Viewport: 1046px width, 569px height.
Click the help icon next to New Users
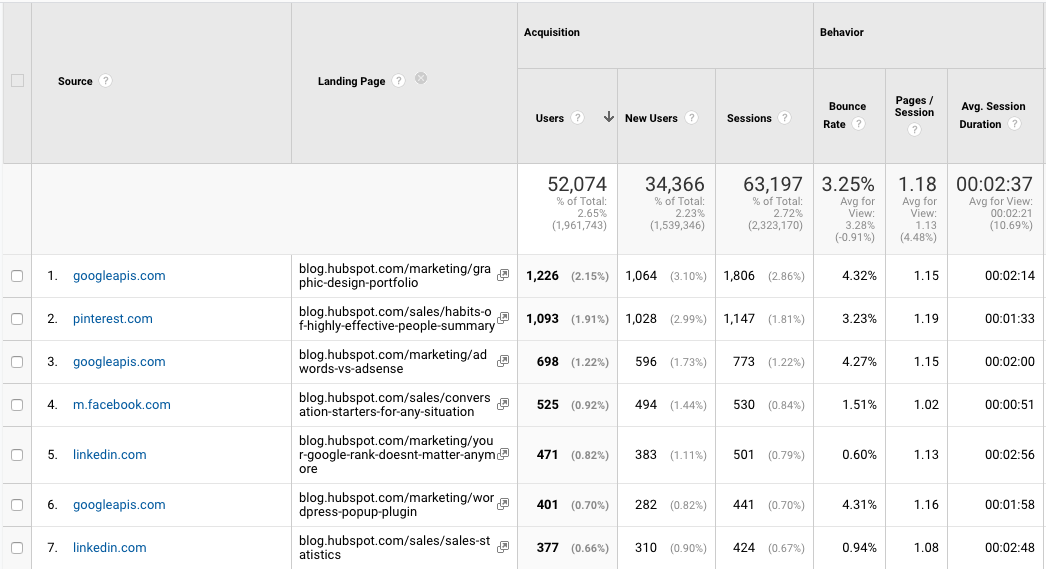693,118
